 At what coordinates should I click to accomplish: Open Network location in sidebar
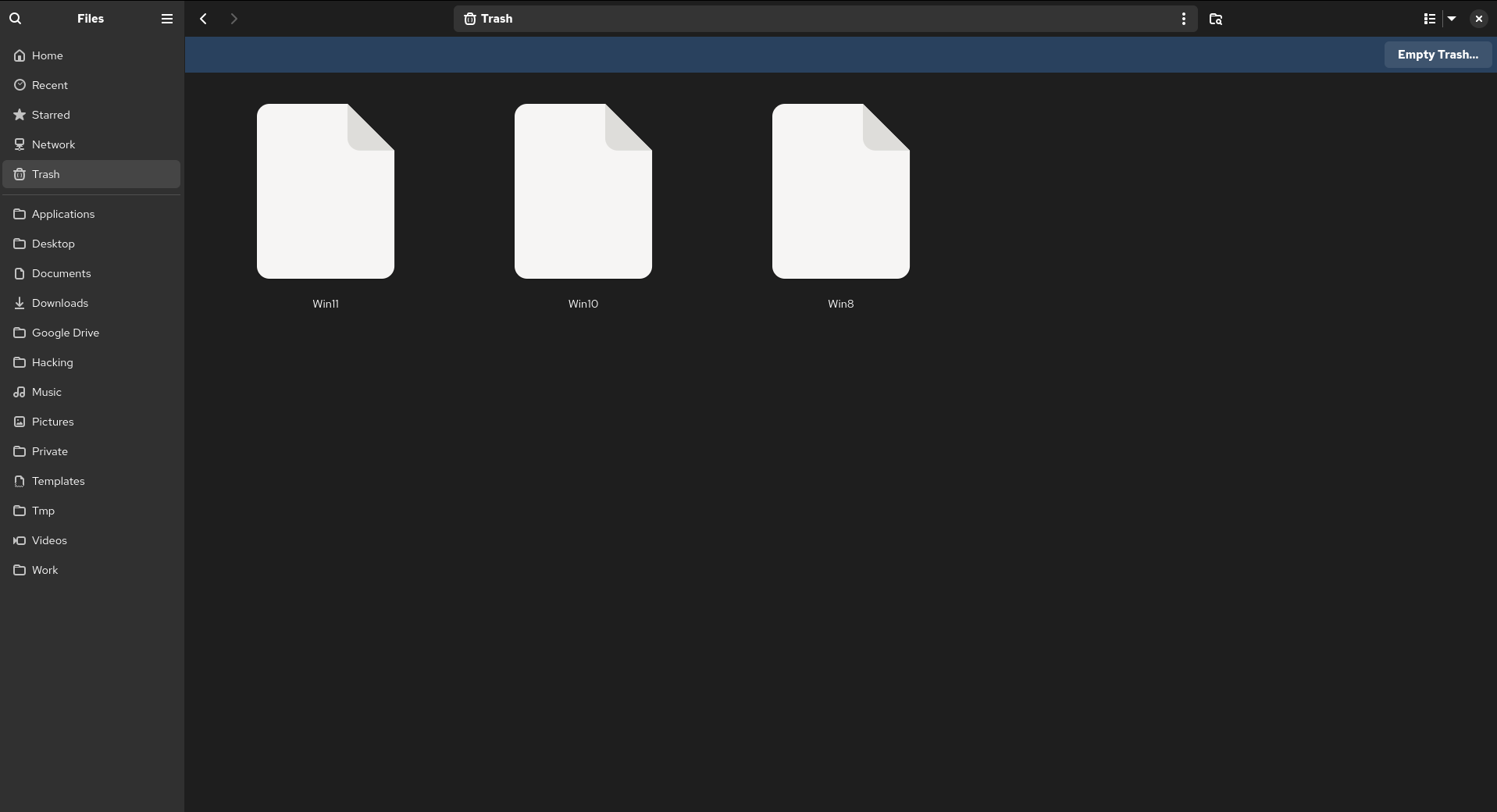(53, 144)
